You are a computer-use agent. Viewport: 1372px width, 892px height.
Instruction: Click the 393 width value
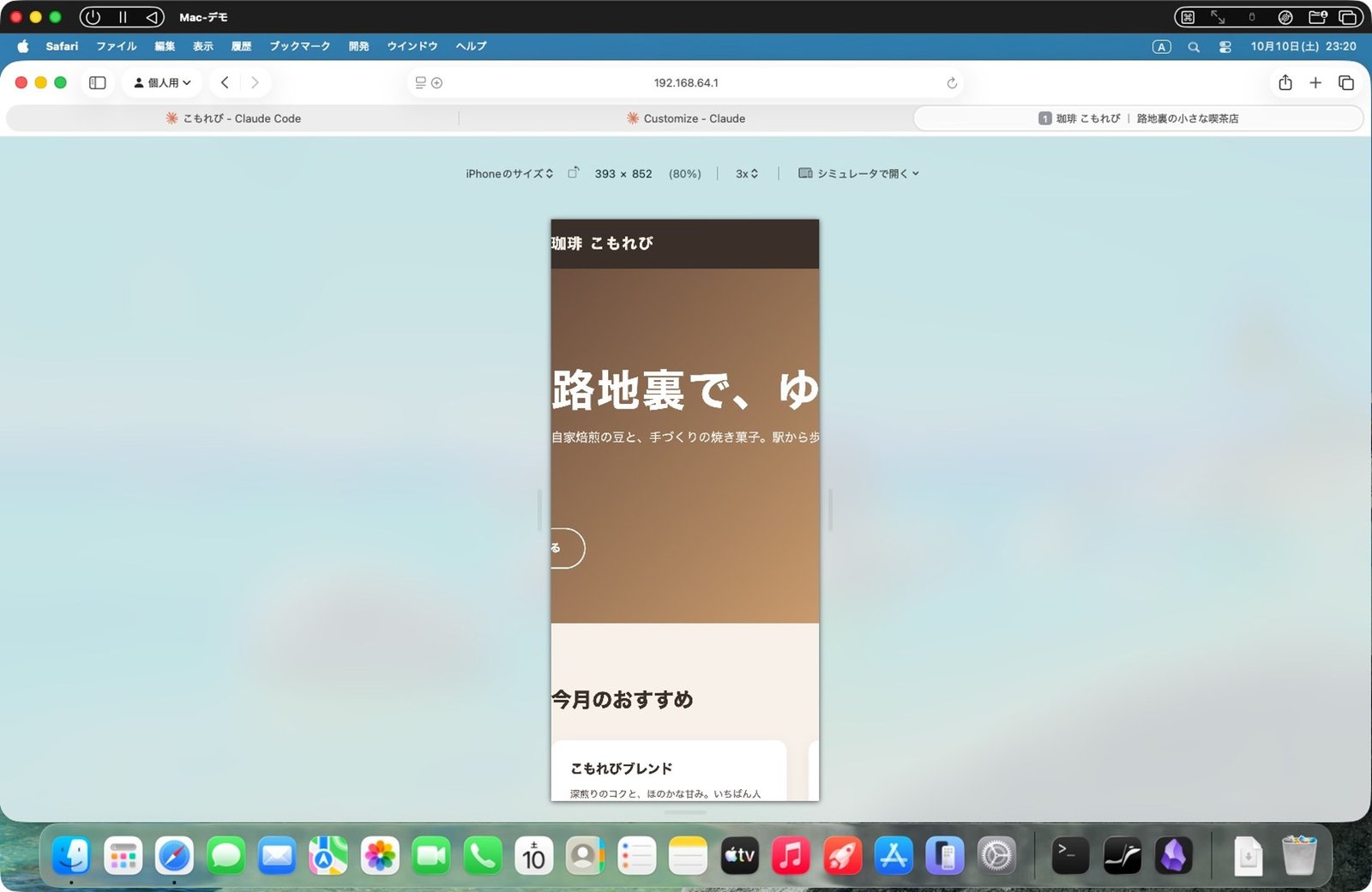click(x=605, y=174)
